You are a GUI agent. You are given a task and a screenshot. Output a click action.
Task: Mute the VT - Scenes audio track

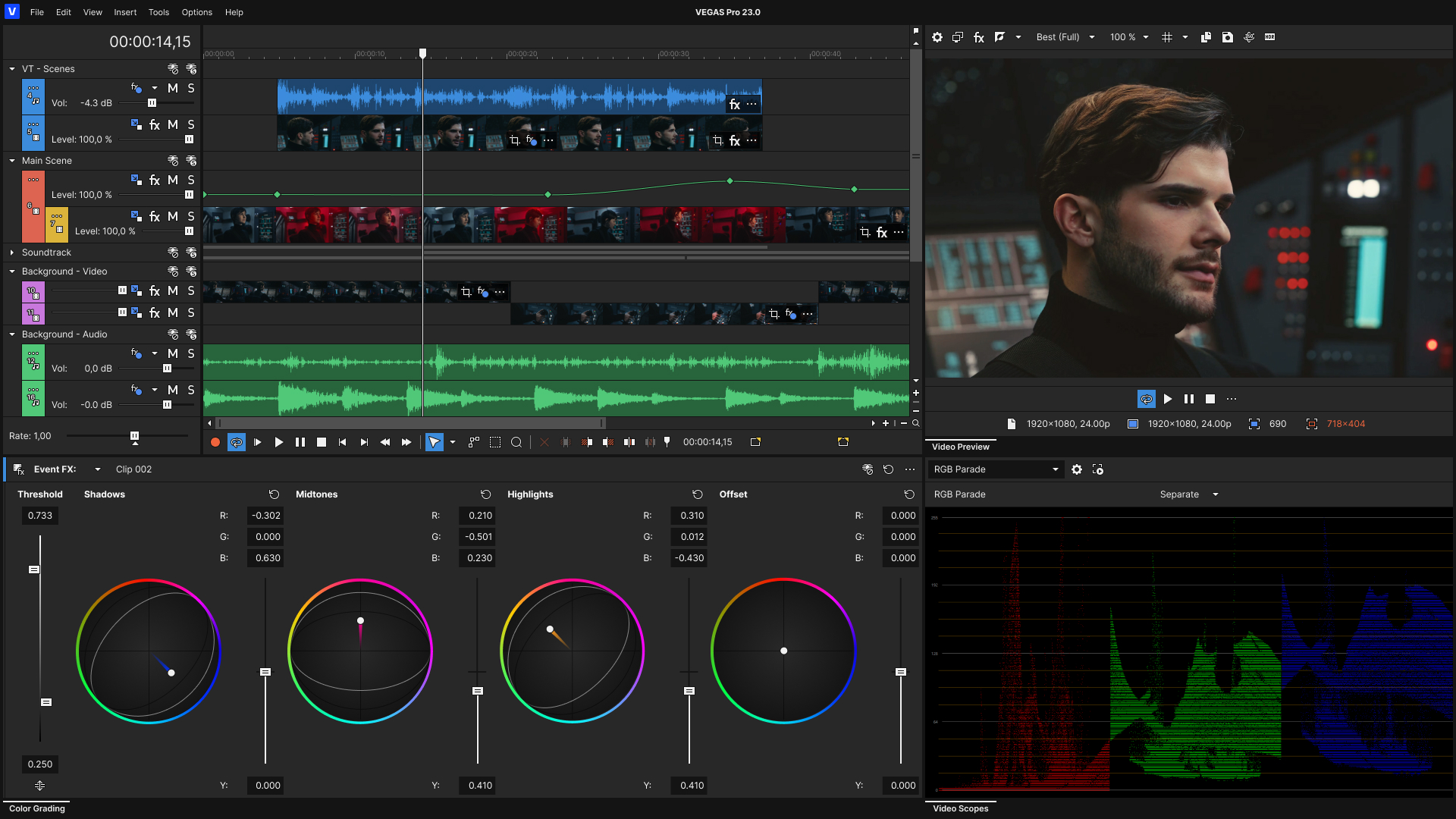(173, 88)
